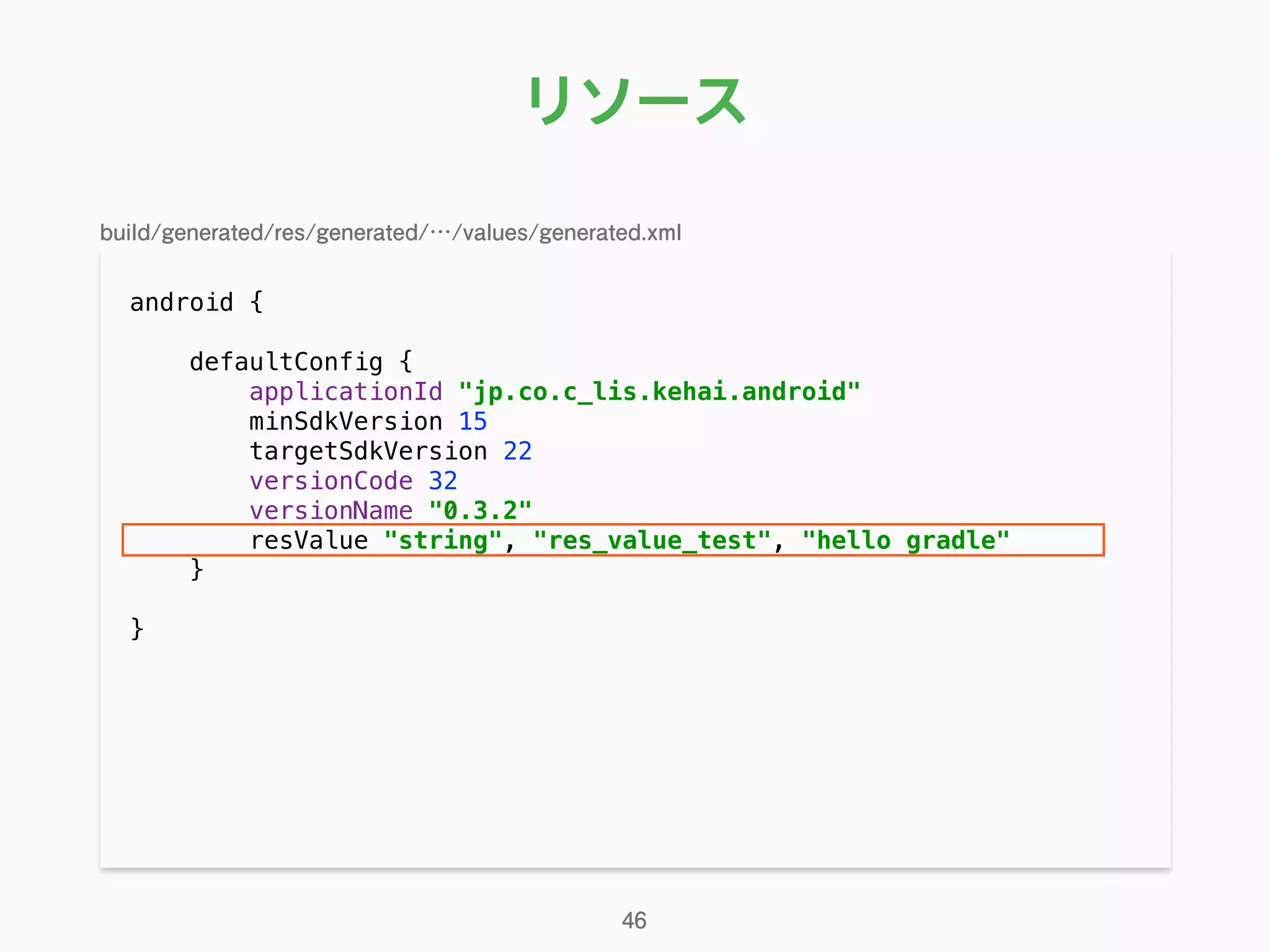Click the 'defaultConfig {' line

point(301,362)
